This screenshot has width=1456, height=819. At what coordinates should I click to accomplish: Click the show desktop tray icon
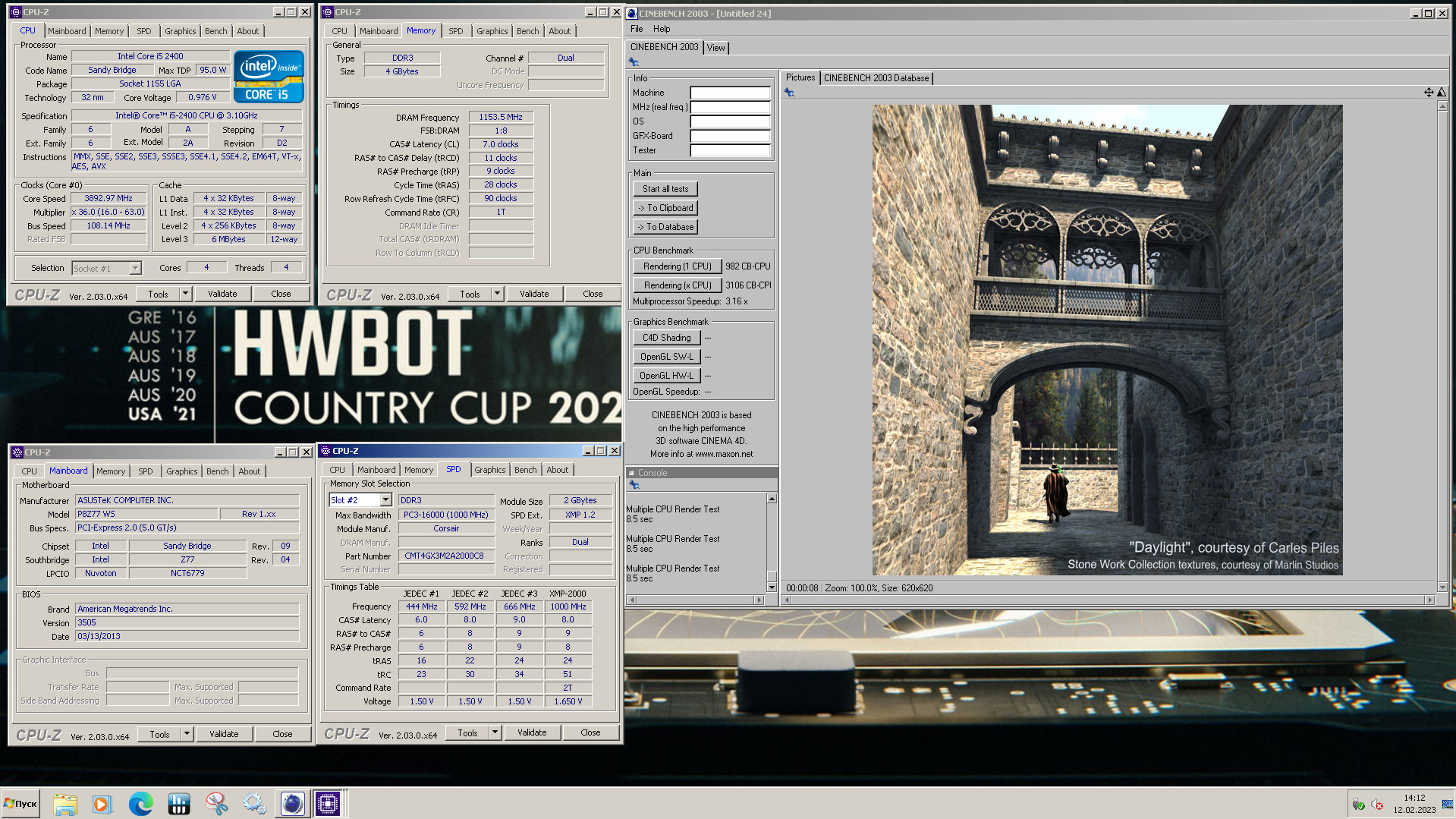[x=1448, y=805]
